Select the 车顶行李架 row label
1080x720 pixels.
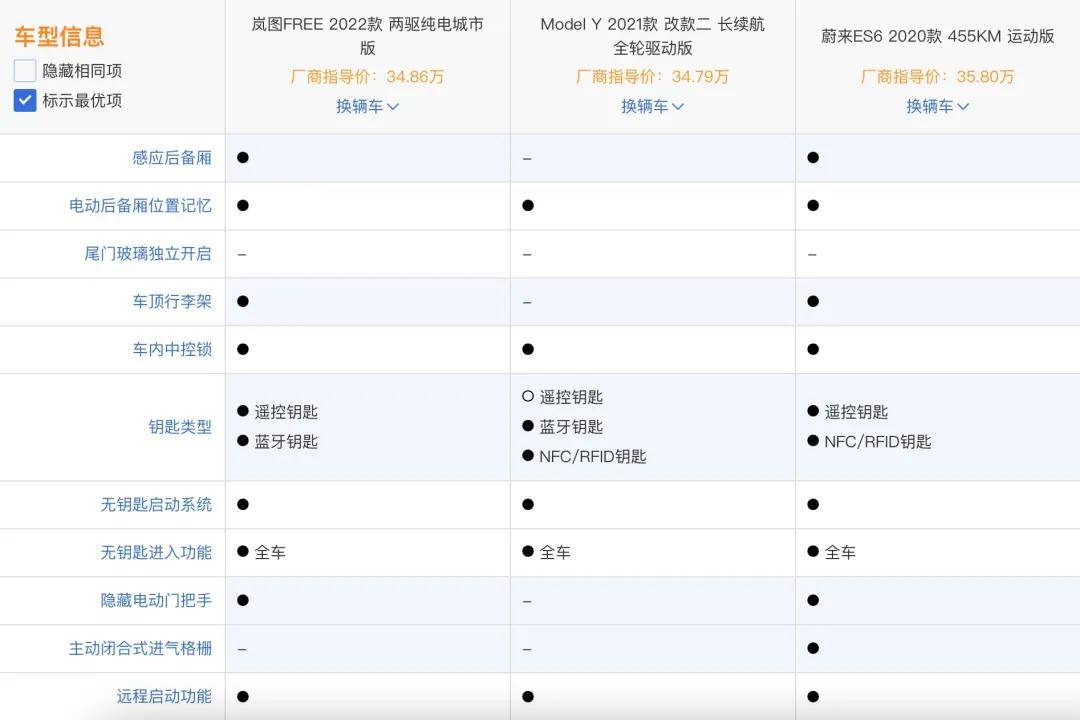[172, 301]
